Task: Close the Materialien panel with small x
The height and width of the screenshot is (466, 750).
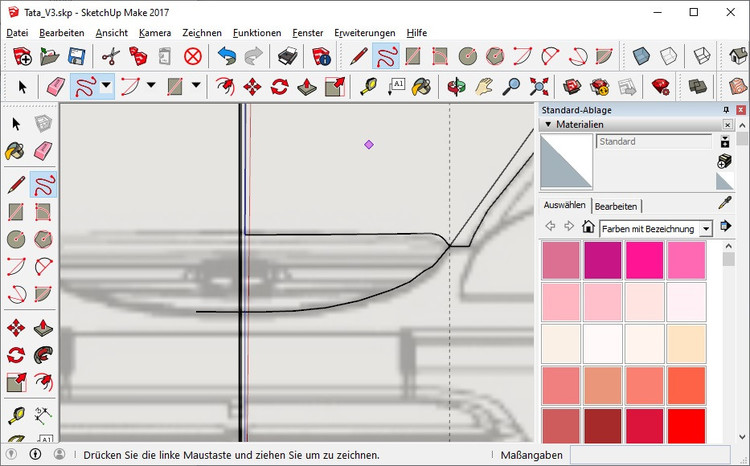Action: (728, 124)
